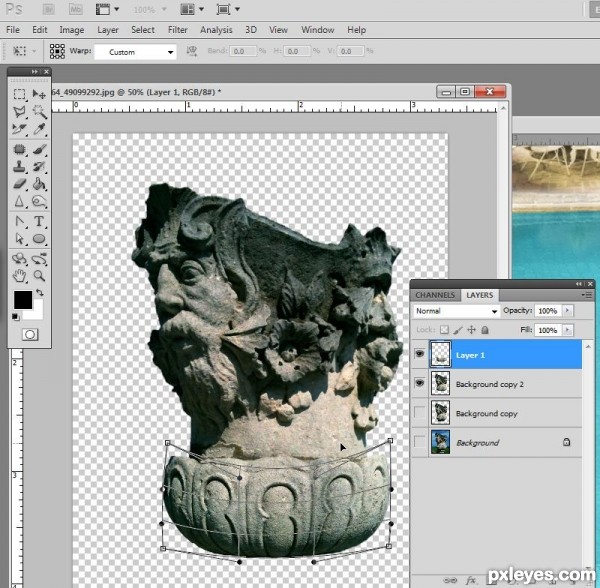Screen dimensions: 600x588
Task: Select the Eyedropper tool
Action: pos(39,129)
